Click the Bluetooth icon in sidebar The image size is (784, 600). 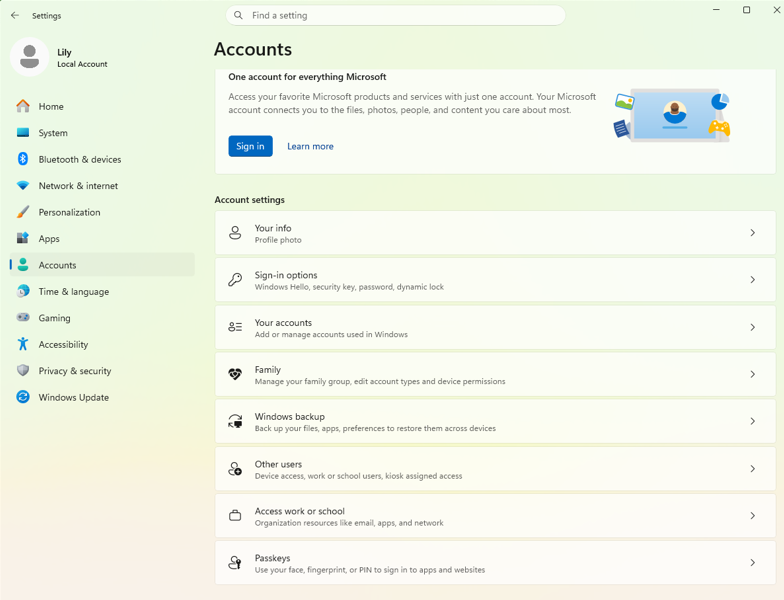pyautogui.click(x=22, y=159)
